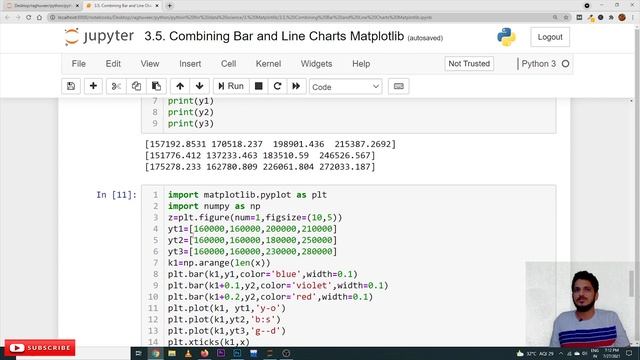Go to browser home page
This screenshot has height=360, width=640.
point(39,18)
